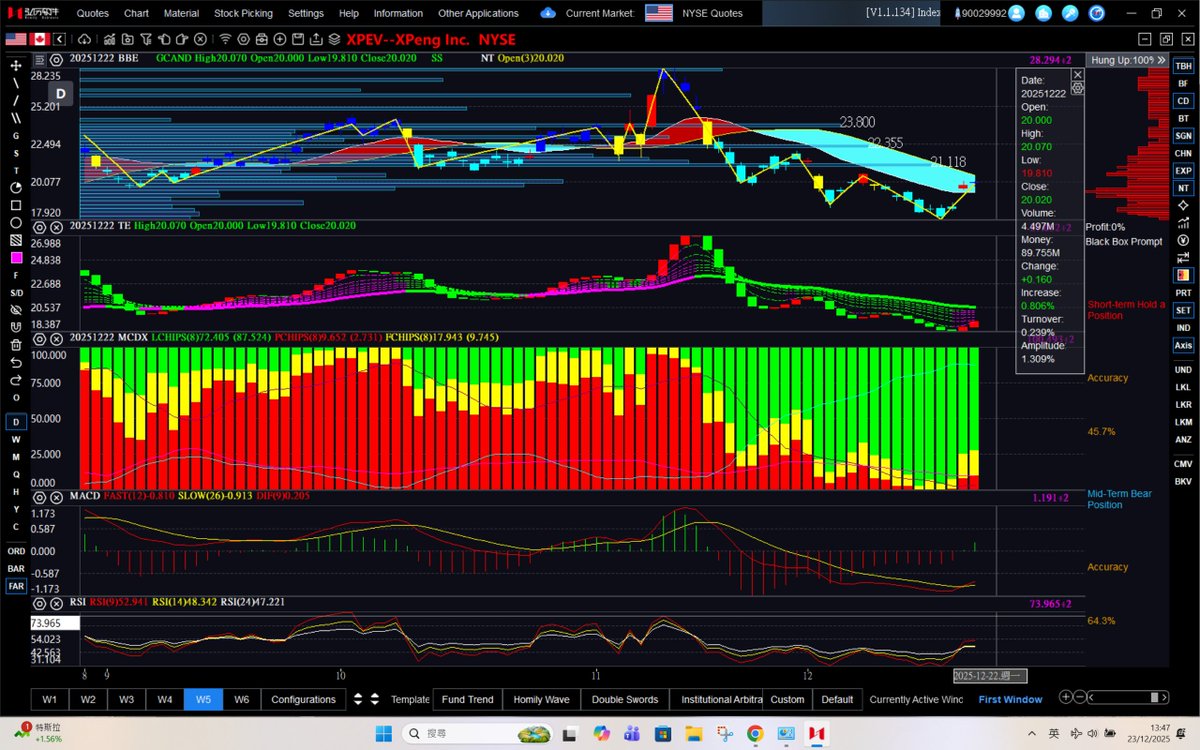Open the magenta drawing color swatch
1200x750 pixels.
pos(16,258)
